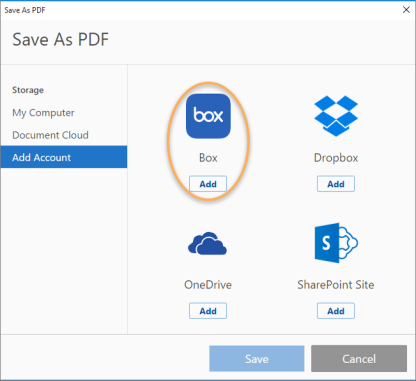Click the SharePoint Site name label
The image size is (416, 381).
[x=336, y=285]
